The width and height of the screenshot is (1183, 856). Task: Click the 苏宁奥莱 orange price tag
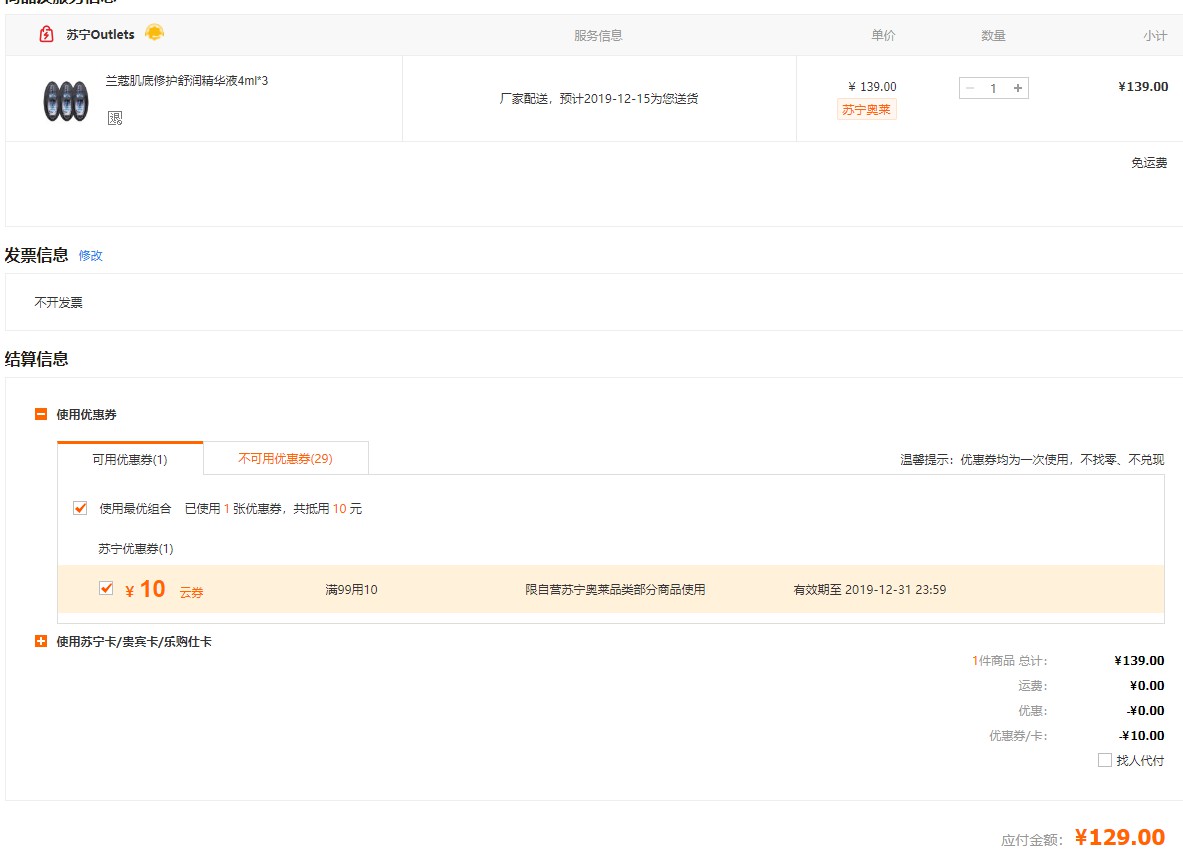(866, 110)
